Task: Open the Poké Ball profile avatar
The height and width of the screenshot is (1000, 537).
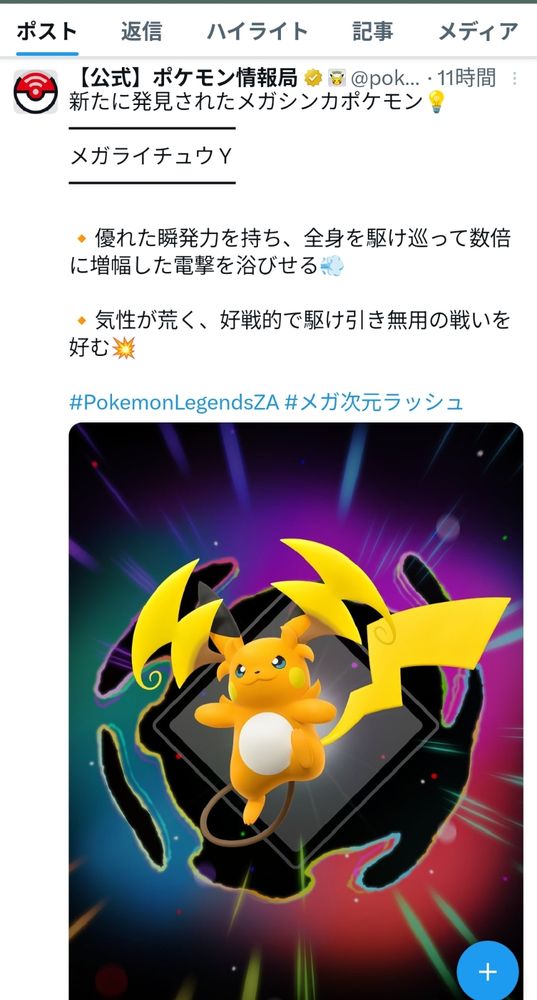Action: pyautogui.click(x=35, y=92)
